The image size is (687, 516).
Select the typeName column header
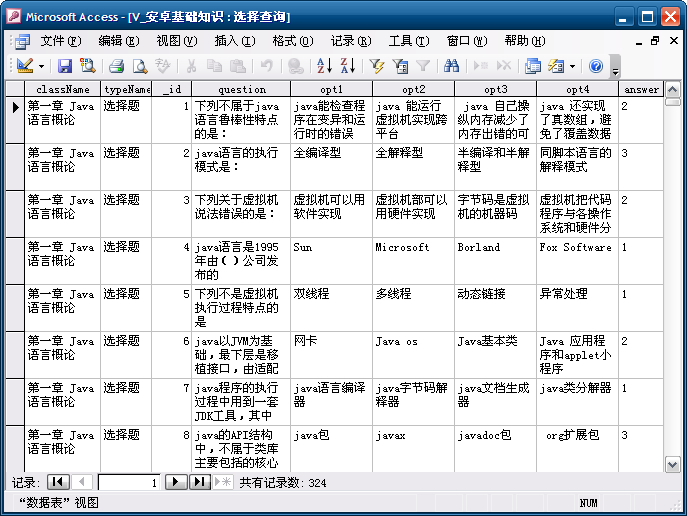point(126,89)
